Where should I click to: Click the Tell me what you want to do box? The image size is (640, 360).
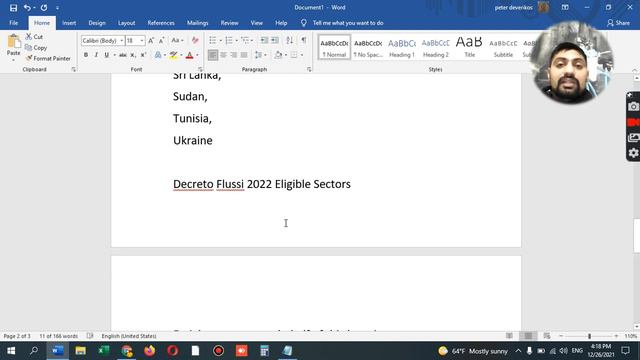[x=348, y=23]
